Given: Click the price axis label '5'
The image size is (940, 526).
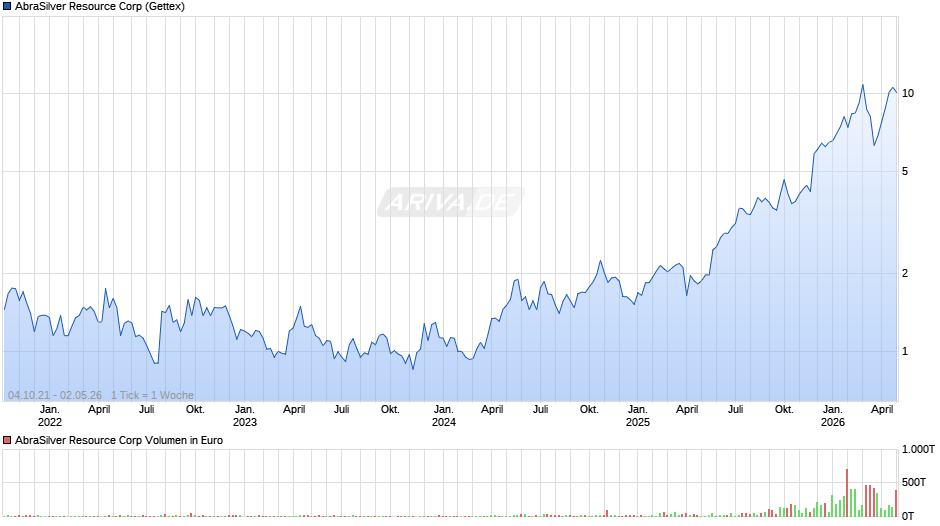Looking at the screenshot, I should (905, 172).
